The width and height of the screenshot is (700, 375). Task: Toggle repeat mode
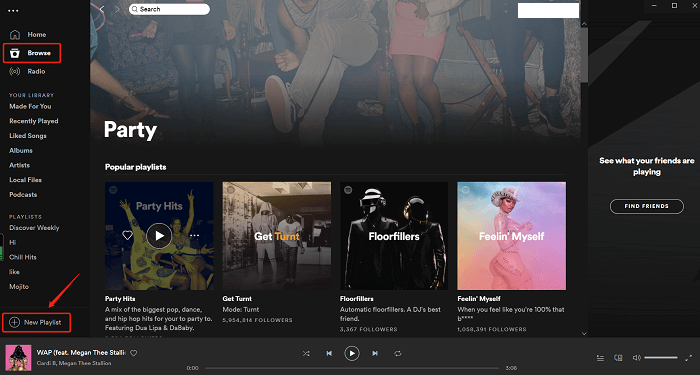[398, 354]
